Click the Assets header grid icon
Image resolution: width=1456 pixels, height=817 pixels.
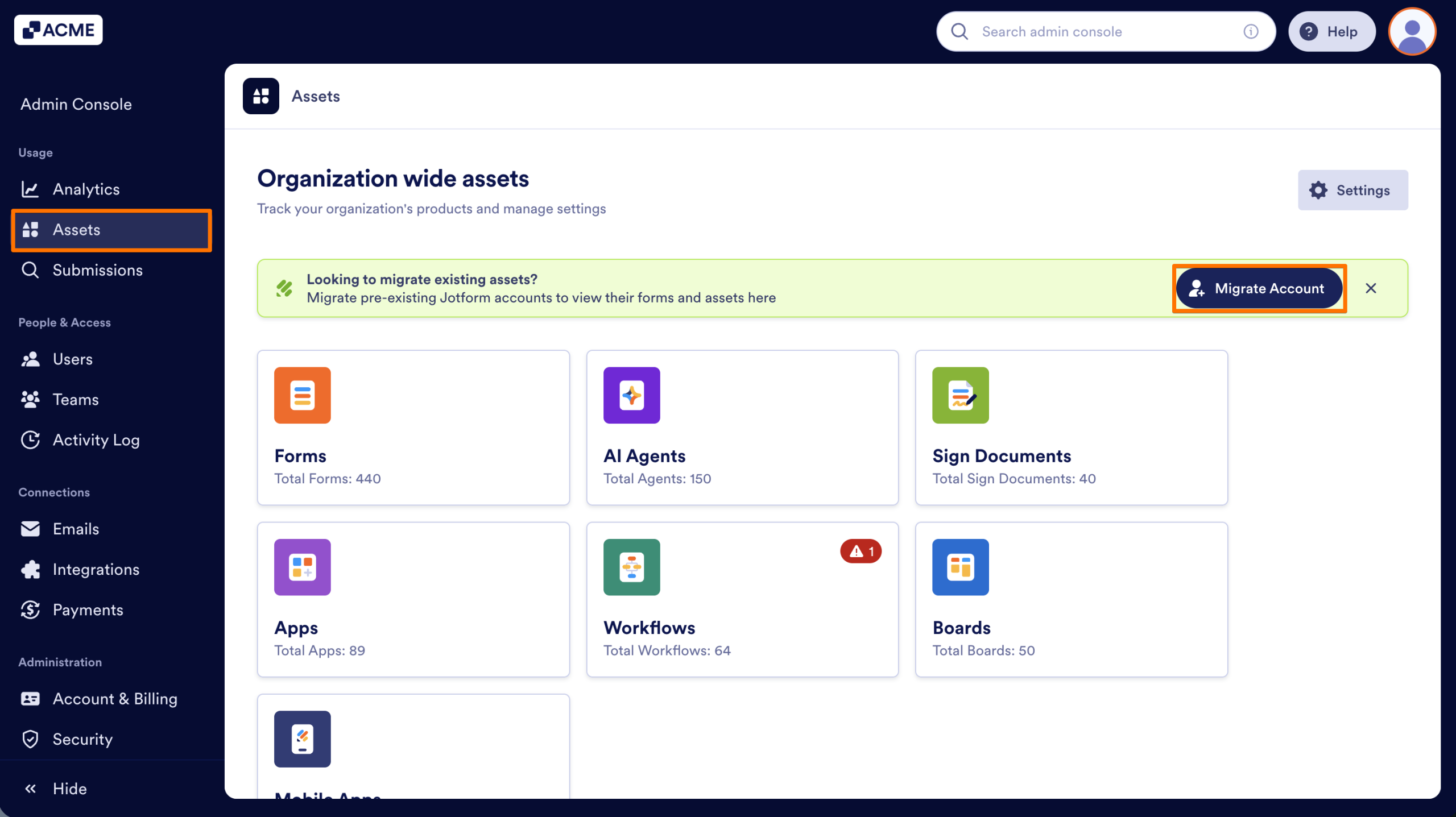(x=261, y=96)
